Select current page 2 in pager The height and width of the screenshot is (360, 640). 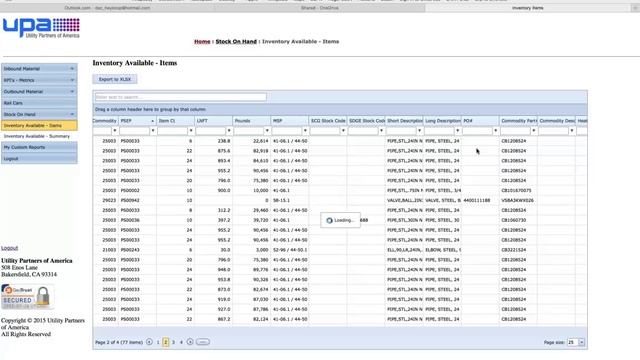tap(166, 342)
